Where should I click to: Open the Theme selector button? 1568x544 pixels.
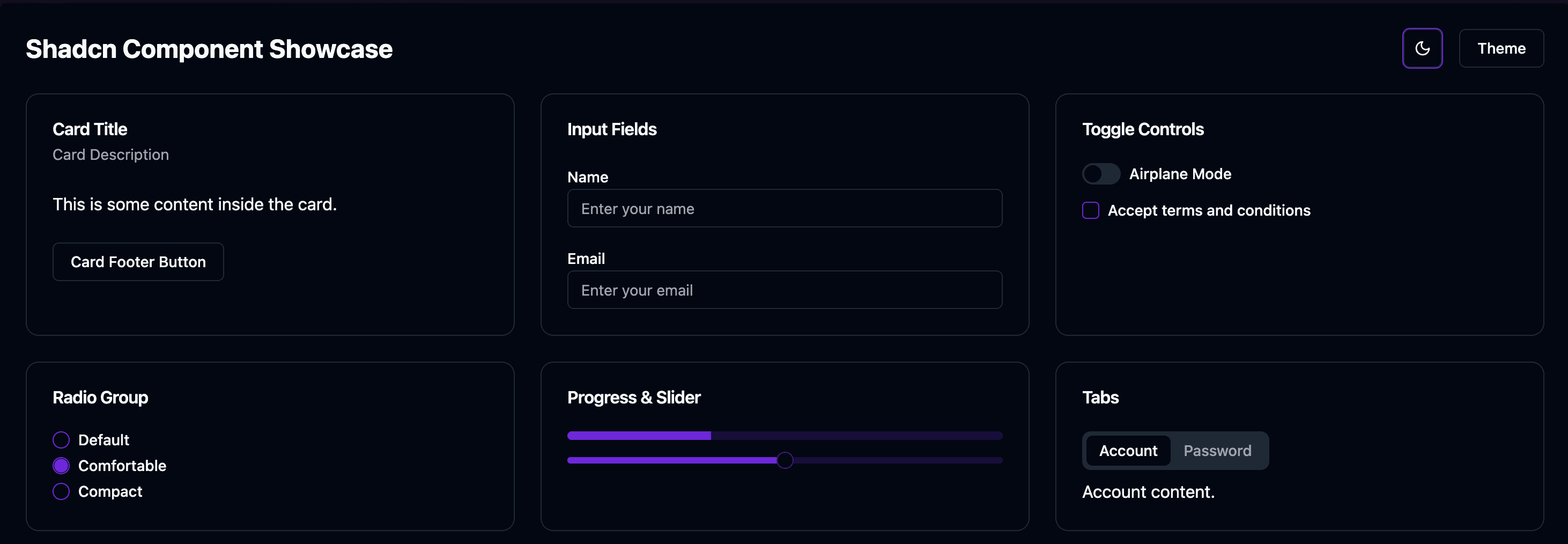(x=1501, y=48)
